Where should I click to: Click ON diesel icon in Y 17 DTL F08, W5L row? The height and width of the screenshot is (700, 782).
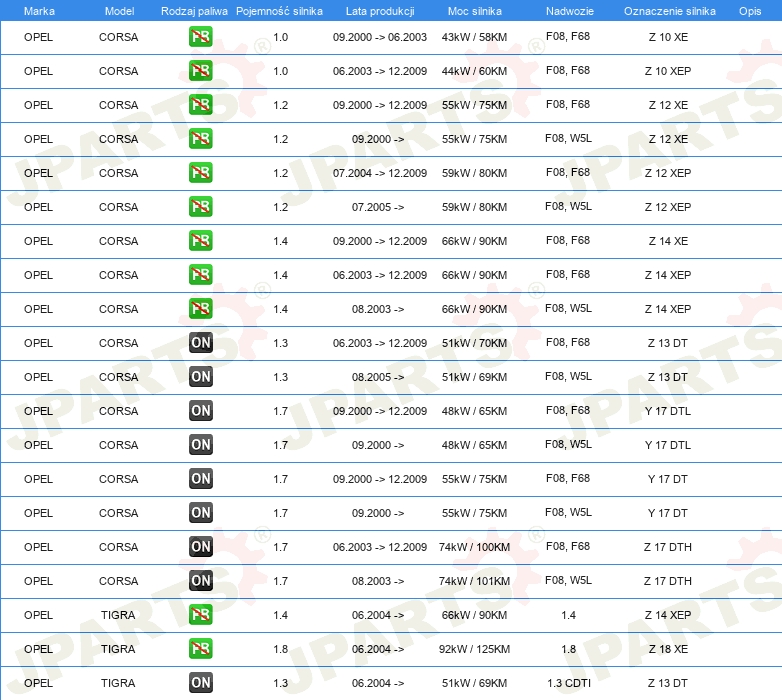[200, 445]
